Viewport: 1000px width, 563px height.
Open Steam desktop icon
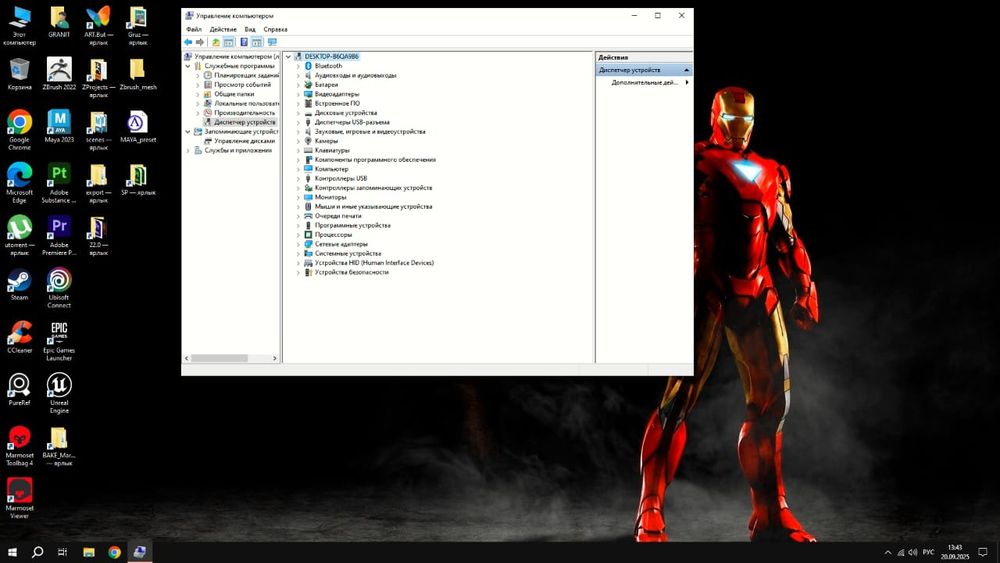19,285
